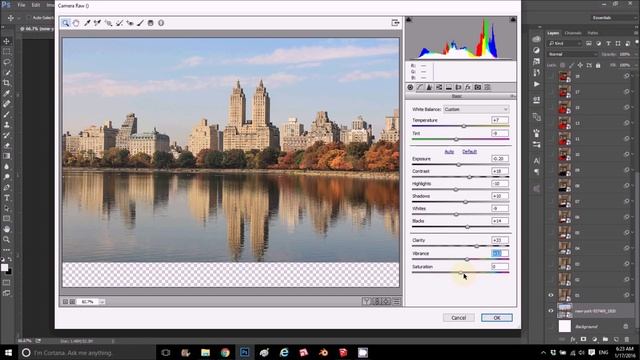Select Photoshop's Move tool
The height and width of the screenshot is (360, 640).
click(x=7, y=41)
